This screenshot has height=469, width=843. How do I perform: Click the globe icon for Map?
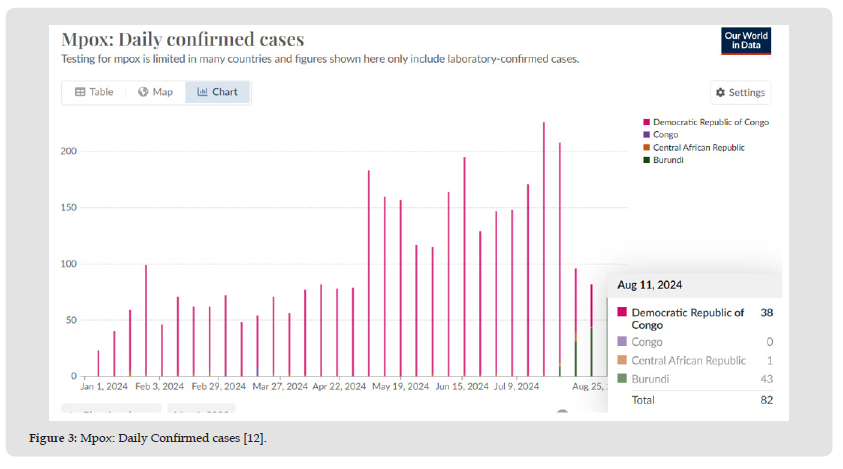pos(143,92)
